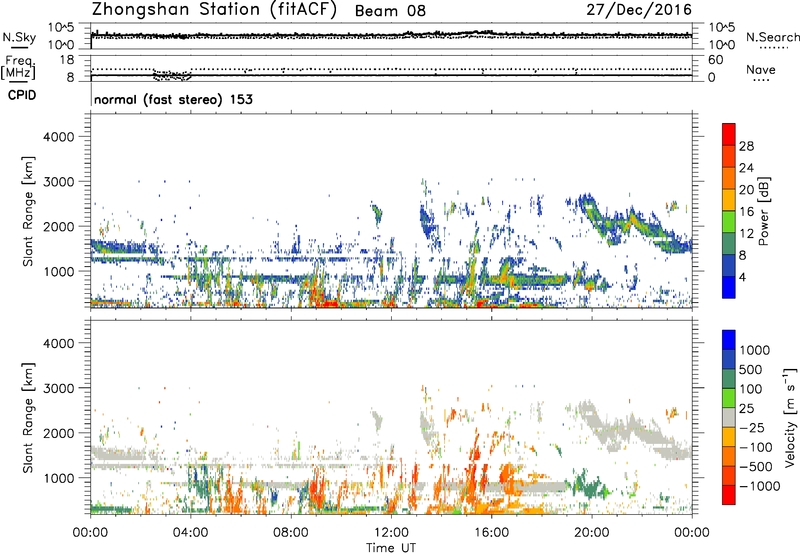Click the 18 tick on frequency axis
The image size is (800, 554).
coord(67,60)
